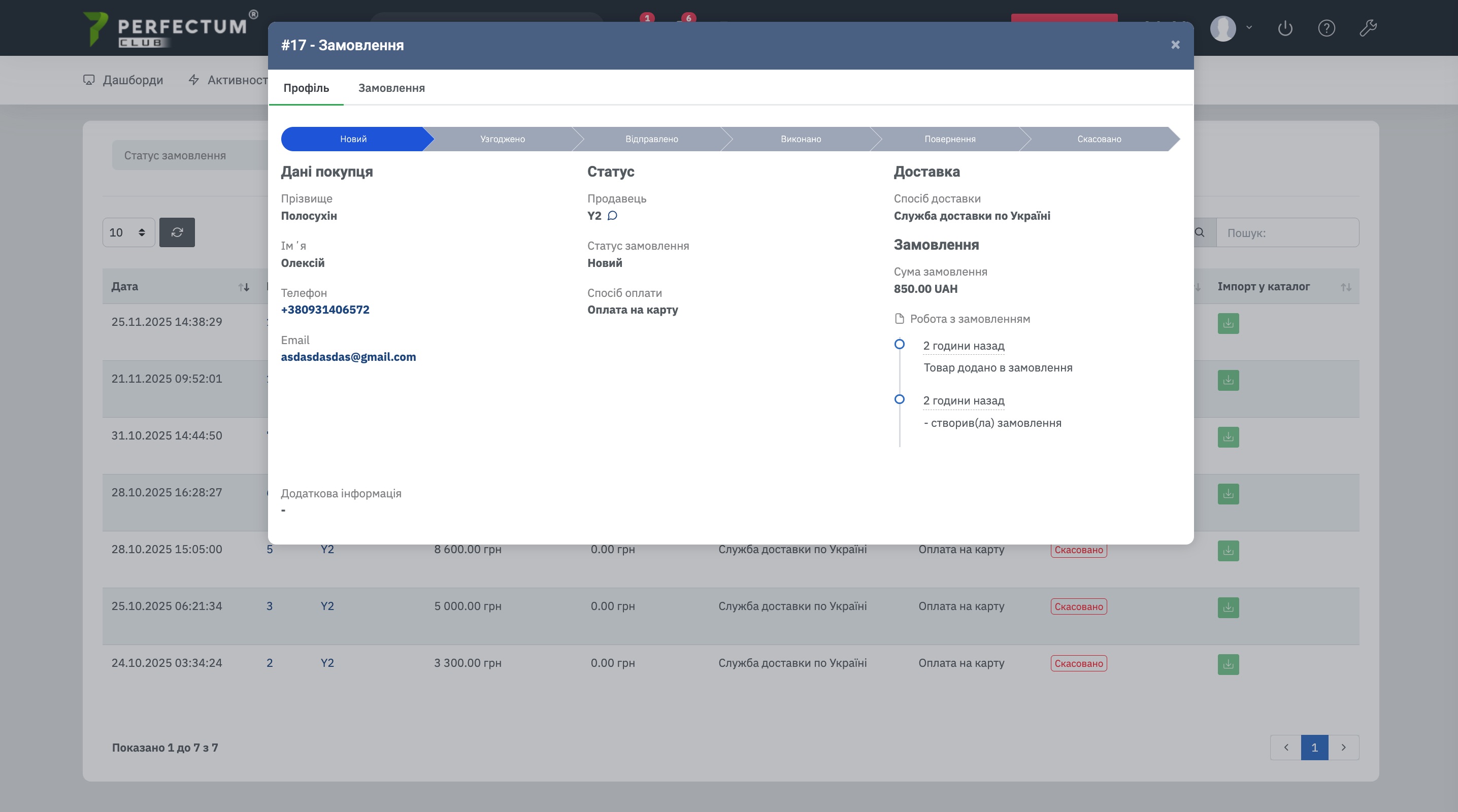Image resolution: width=1458 pixels, height=812 pixels.
Task: Click the asdasdasdas@gmail.com email link
Action: [x=348, y=357]
